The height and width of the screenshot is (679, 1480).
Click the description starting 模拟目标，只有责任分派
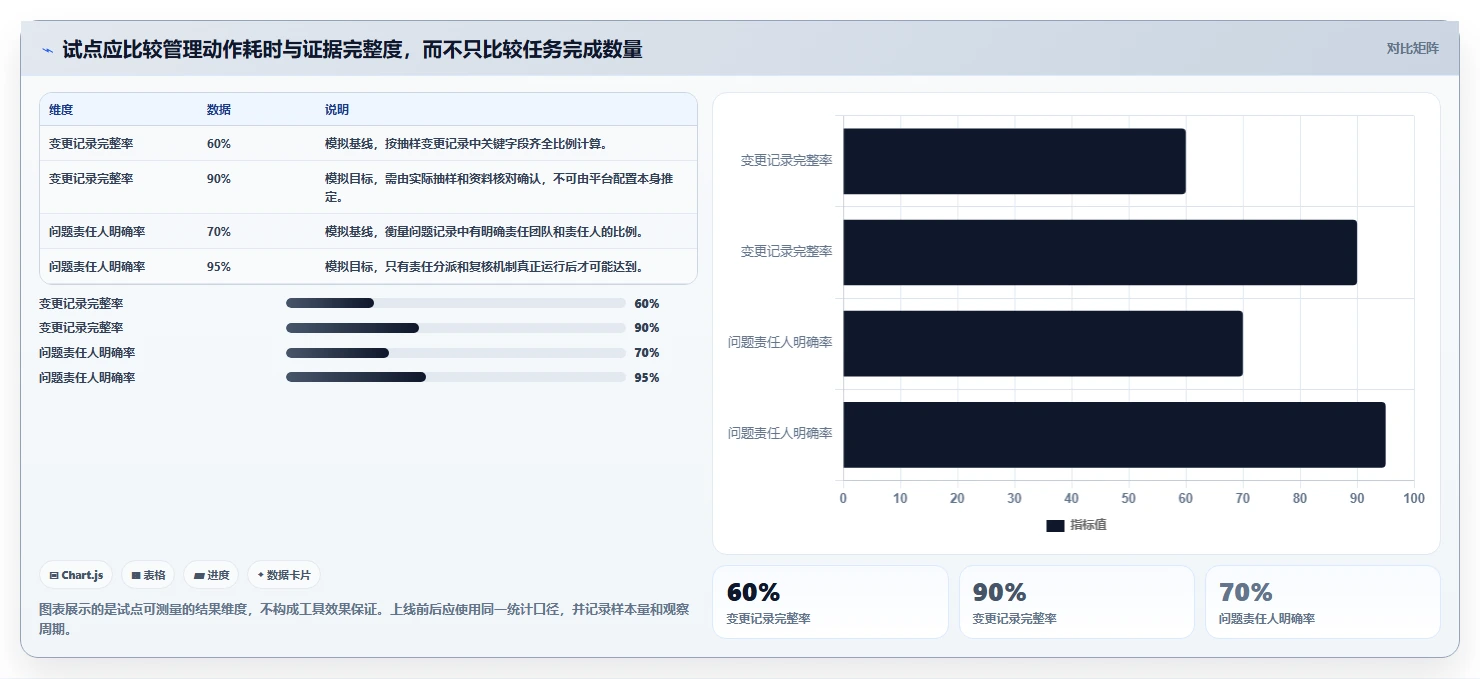[483, 267]
